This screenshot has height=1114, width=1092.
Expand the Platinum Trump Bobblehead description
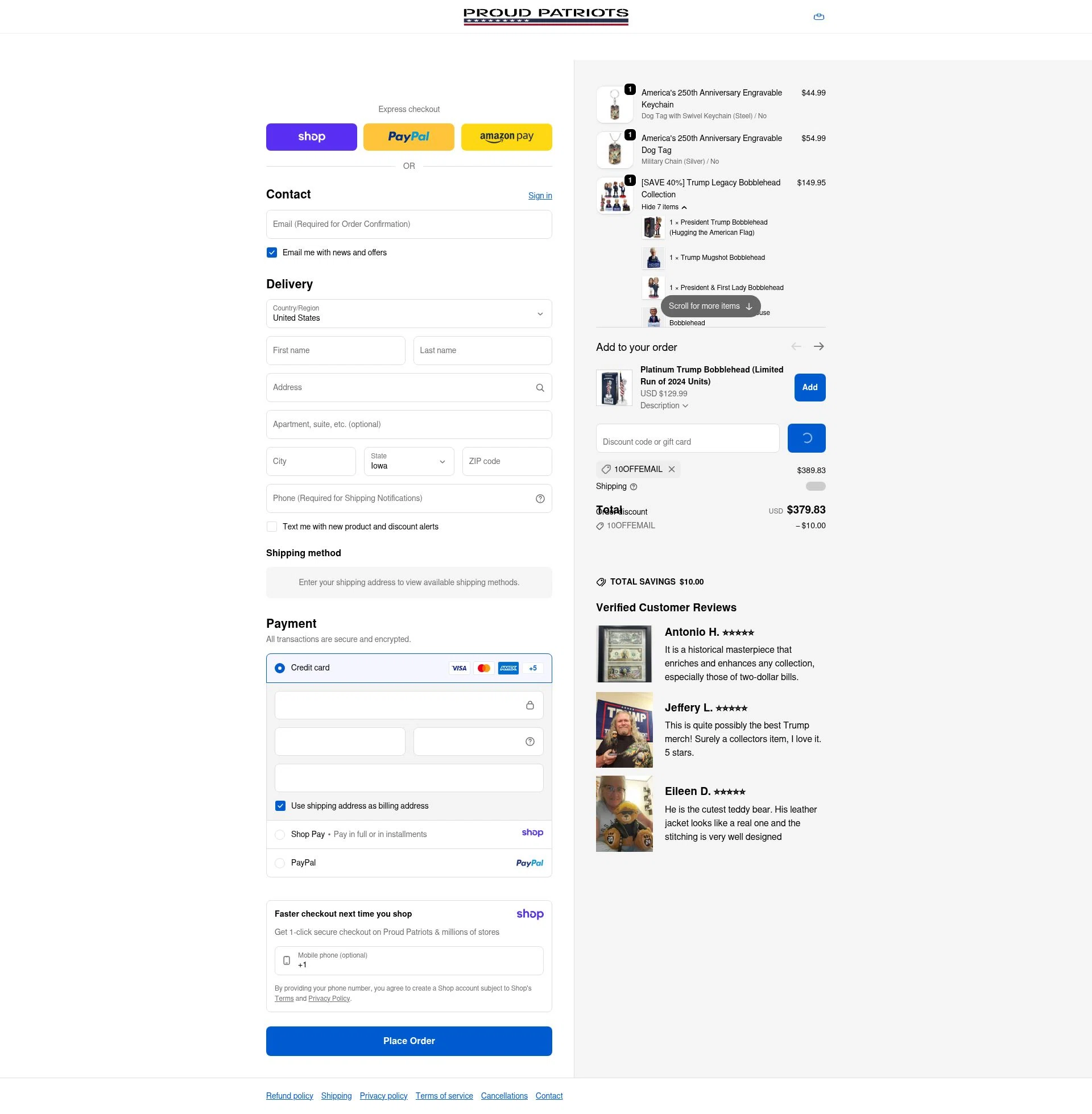[x=664, y=405]
